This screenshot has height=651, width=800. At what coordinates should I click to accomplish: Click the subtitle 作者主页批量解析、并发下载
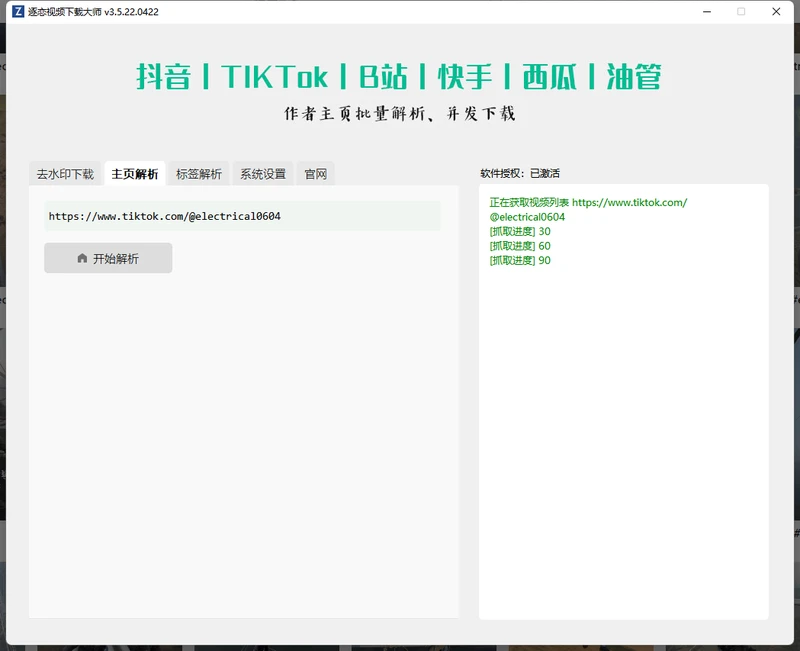pyautogui.click(x=399, y=113)
